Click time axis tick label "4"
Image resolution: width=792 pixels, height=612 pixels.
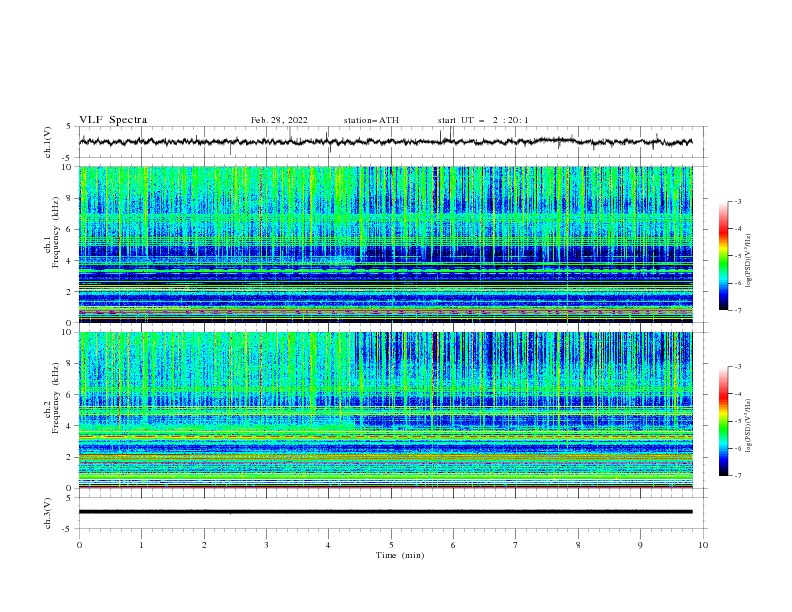coord(329,545)
